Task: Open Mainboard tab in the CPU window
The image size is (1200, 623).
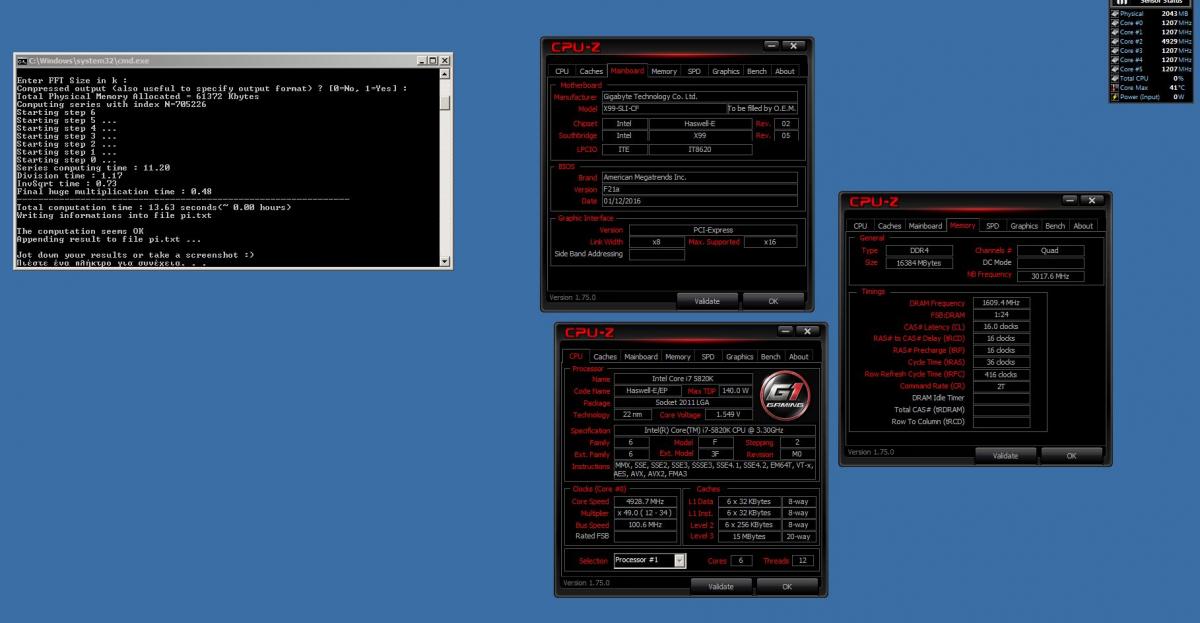Action: (x=641, y=356)
